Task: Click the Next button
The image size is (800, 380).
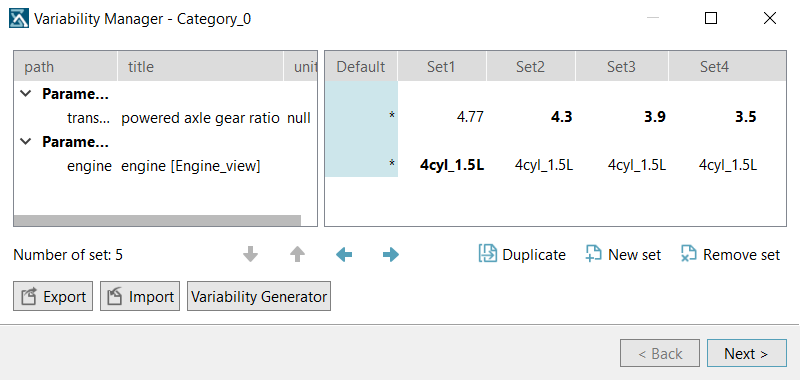Action: pyautogui.click(x=746, y=353)
